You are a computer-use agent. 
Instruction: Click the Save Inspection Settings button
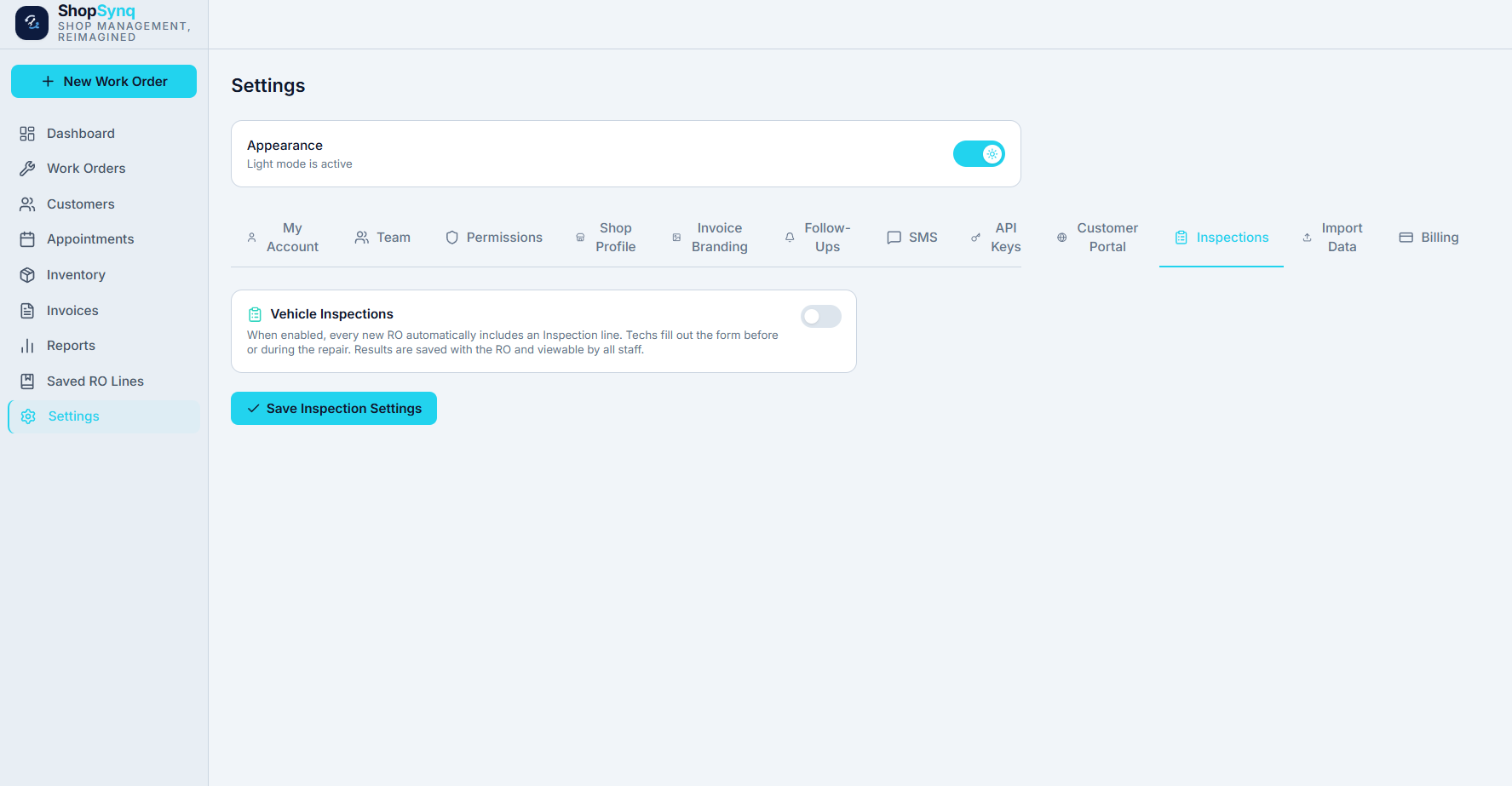[x=334, y=409]
